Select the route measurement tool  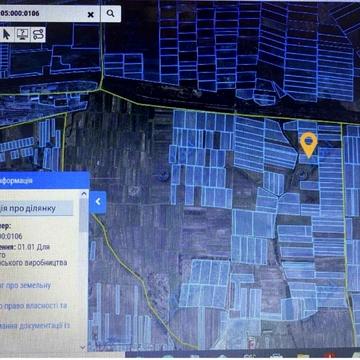[38, 34]
